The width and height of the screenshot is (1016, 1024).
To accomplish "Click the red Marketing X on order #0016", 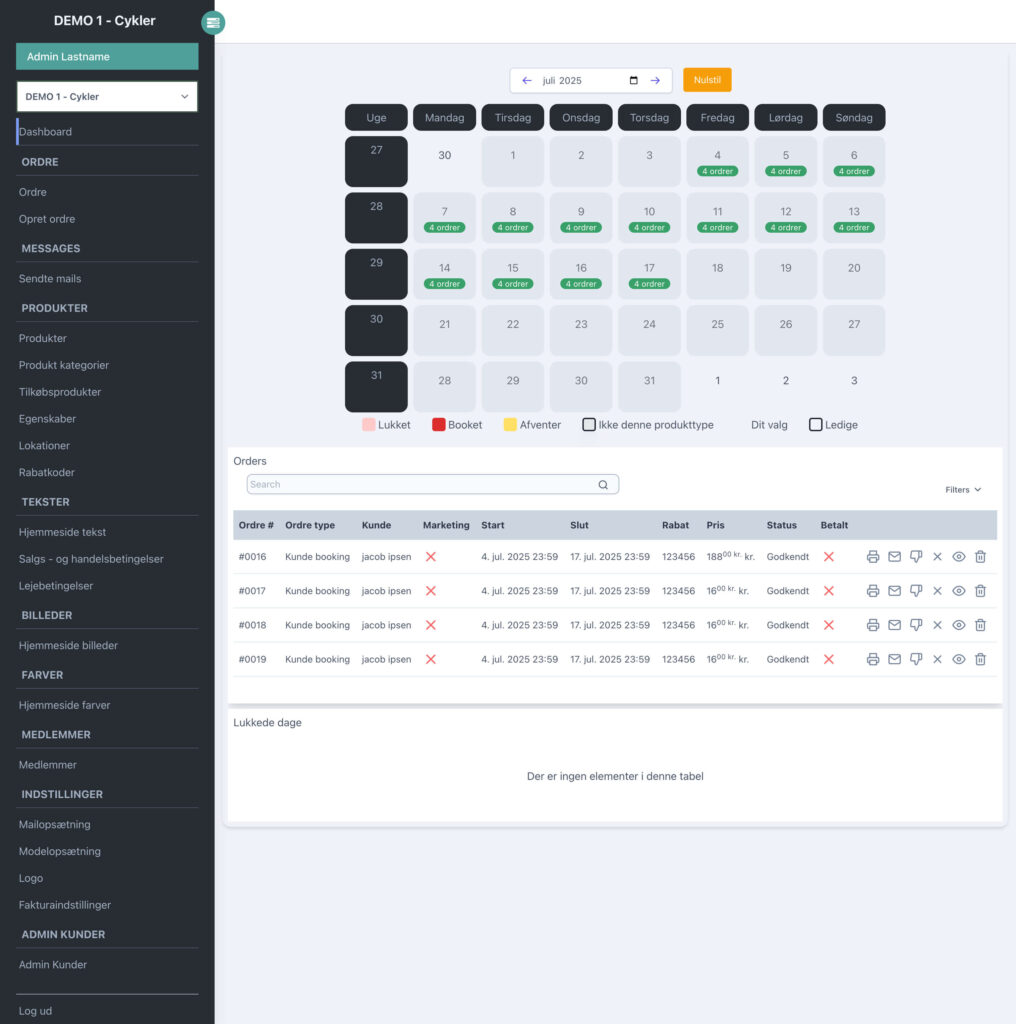I will pos(430,556).
